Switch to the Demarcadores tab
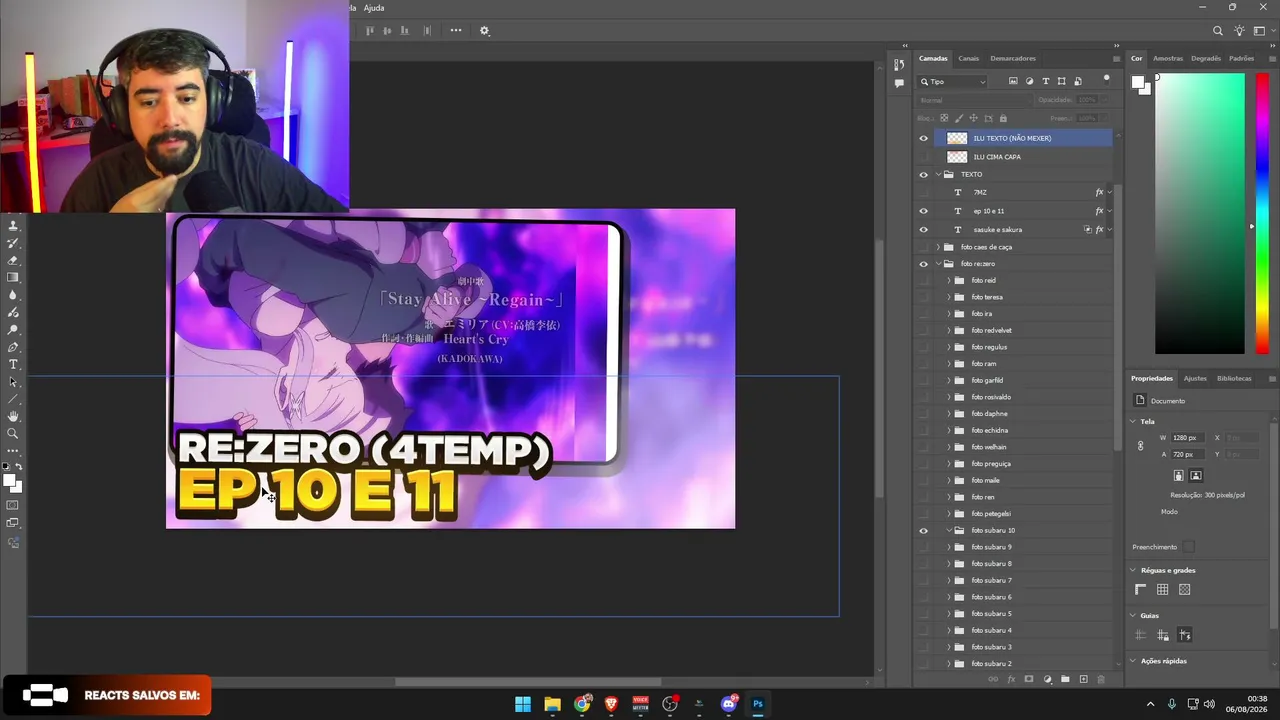Screen dimensions: 1280x720 coord(1013,58)
